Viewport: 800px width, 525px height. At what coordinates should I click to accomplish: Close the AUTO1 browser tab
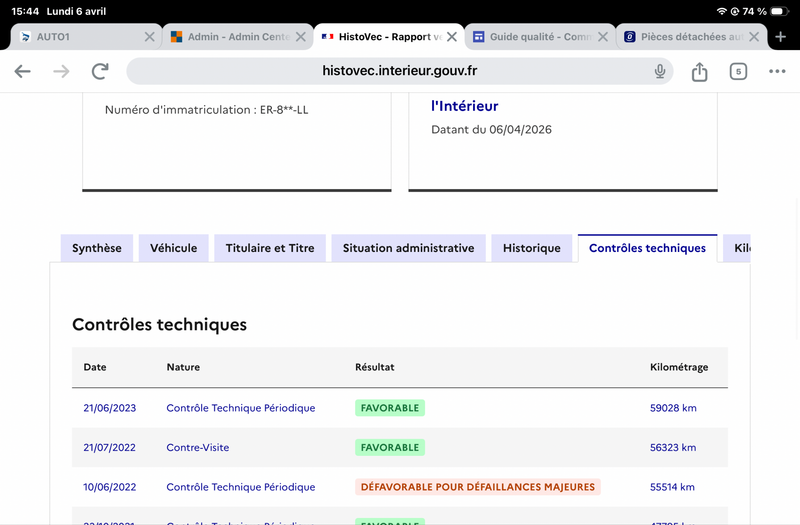(150, 37)
